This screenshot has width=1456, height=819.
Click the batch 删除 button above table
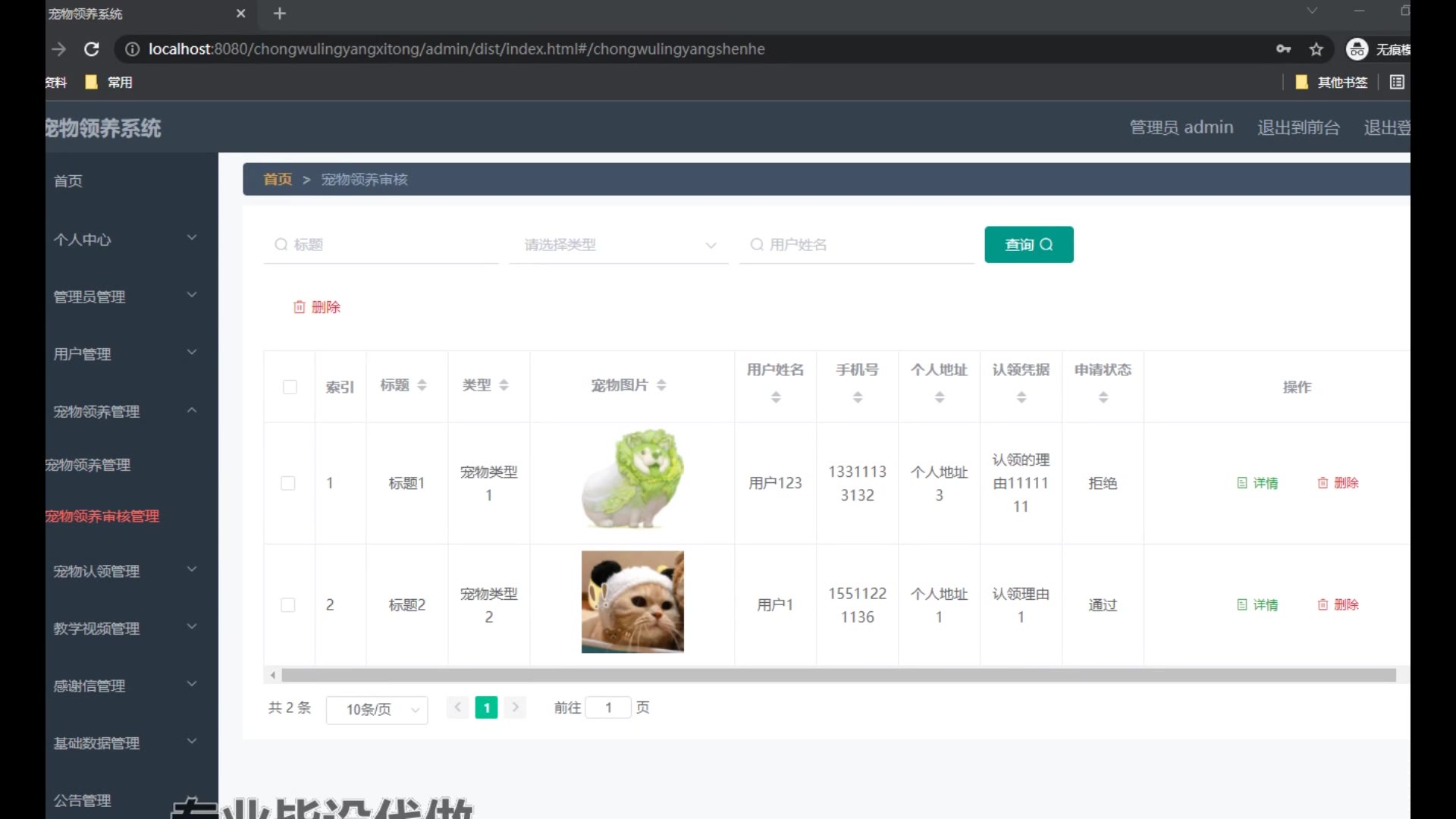[317, 307]
